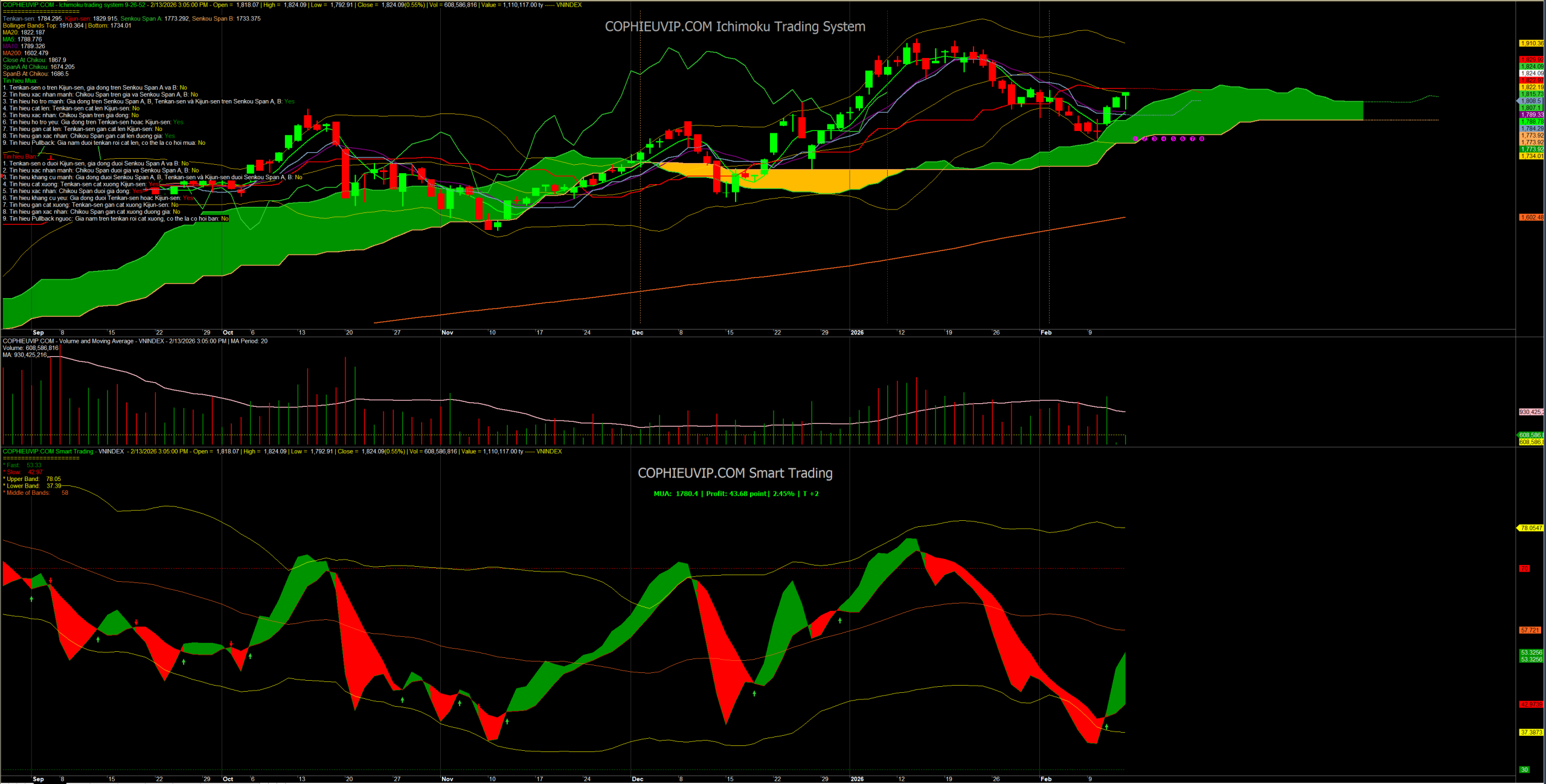Click the 'COPHIEUVIP.COM Smart Trading' pane title
This screenshot has width=1546, height=784.
point(735,473)
